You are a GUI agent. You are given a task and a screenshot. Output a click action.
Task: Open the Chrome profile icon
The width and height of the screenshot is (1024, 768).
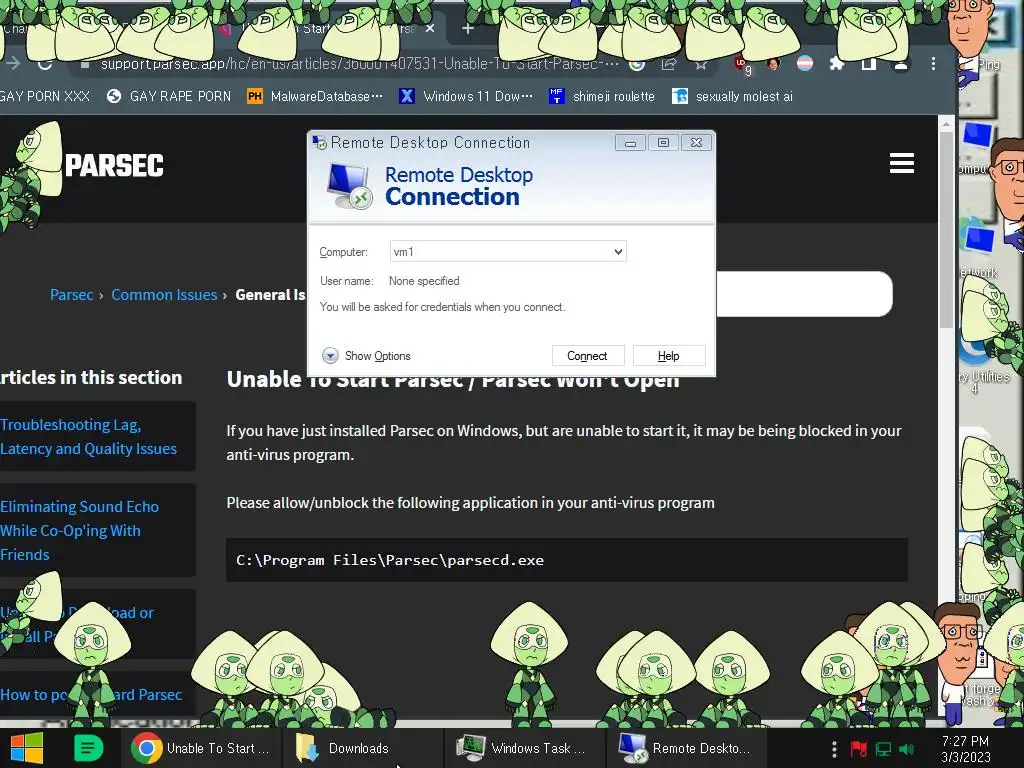tap(901, 63)
